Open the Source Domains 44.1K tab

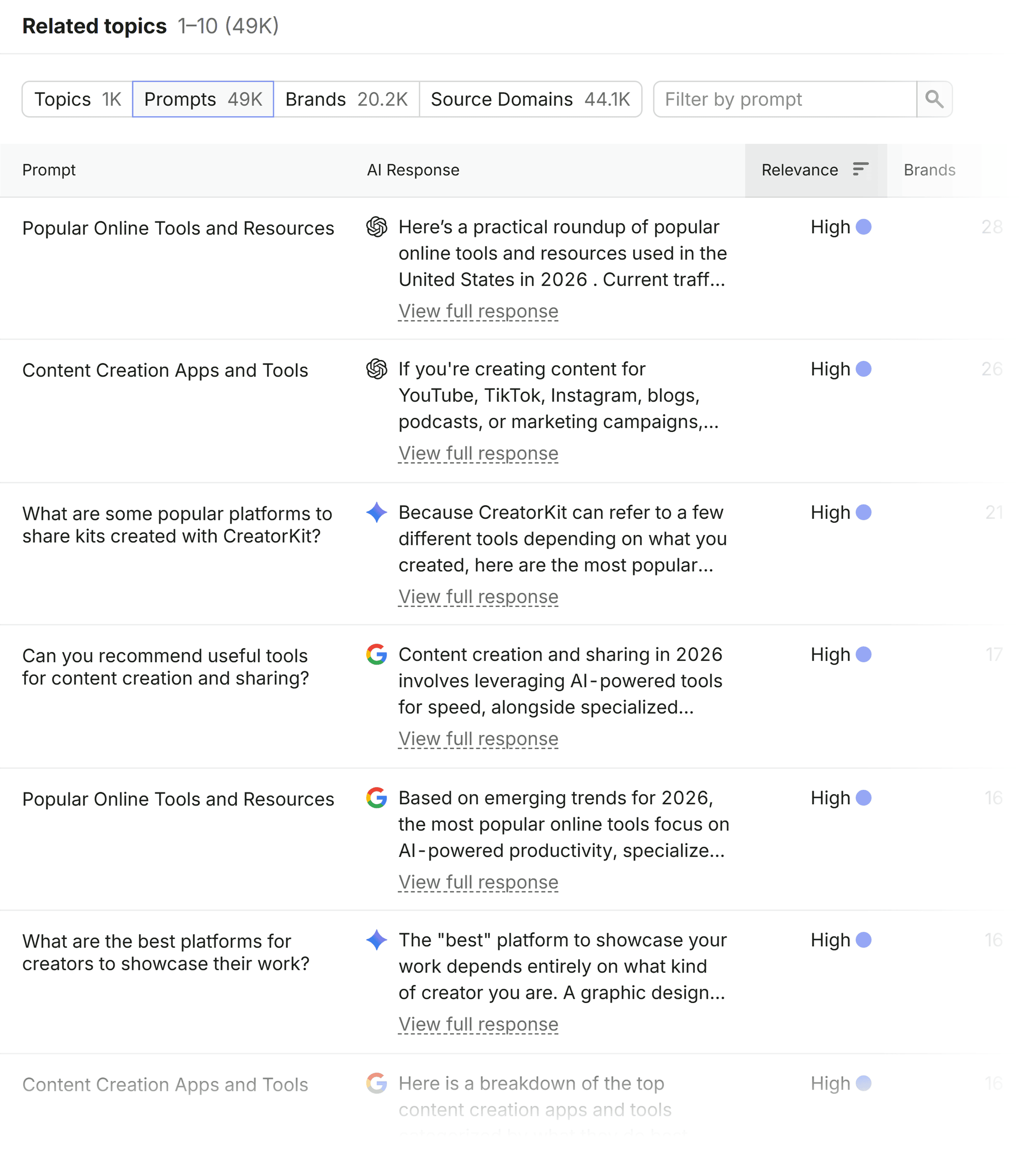[x=530, y=99]
